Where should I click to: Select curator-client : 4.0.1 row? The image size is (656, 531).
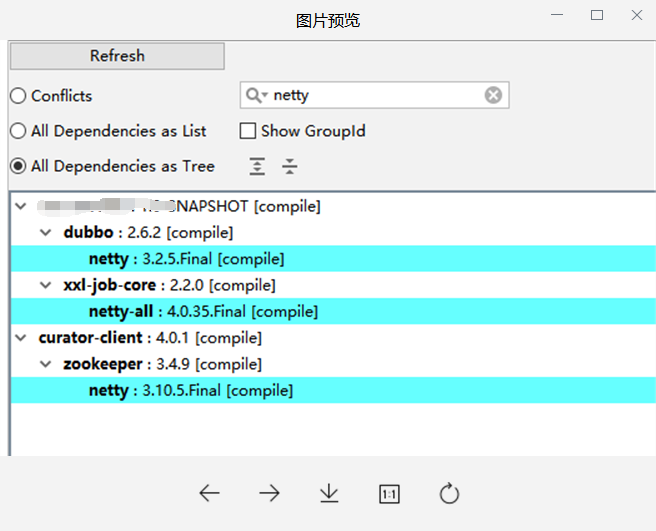point(333,338)
